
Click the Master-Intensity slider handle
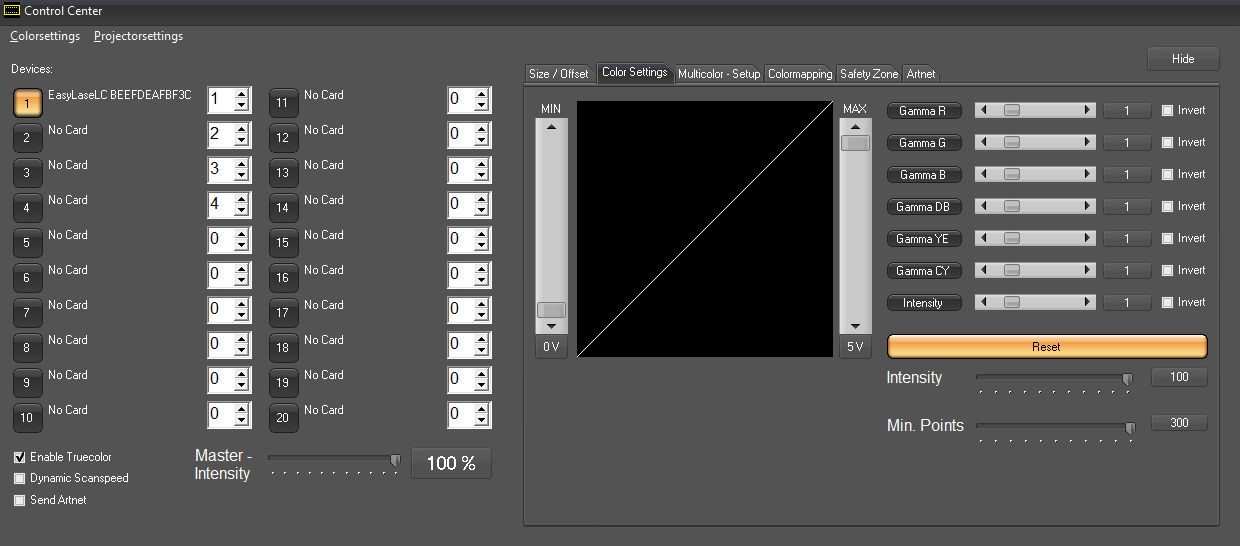tap(395, 460)
